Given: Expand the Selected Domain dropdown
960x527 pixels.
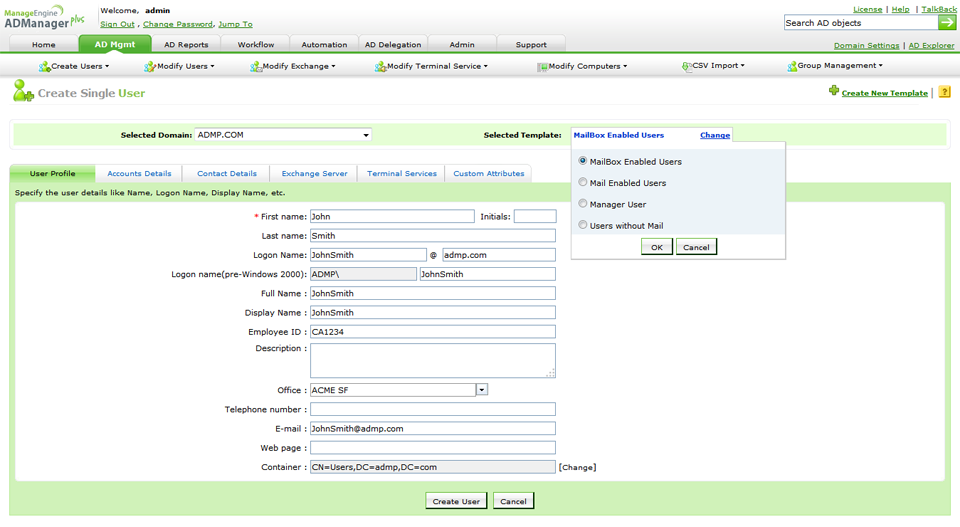Looking at the screenshot, I should (366, 135).
